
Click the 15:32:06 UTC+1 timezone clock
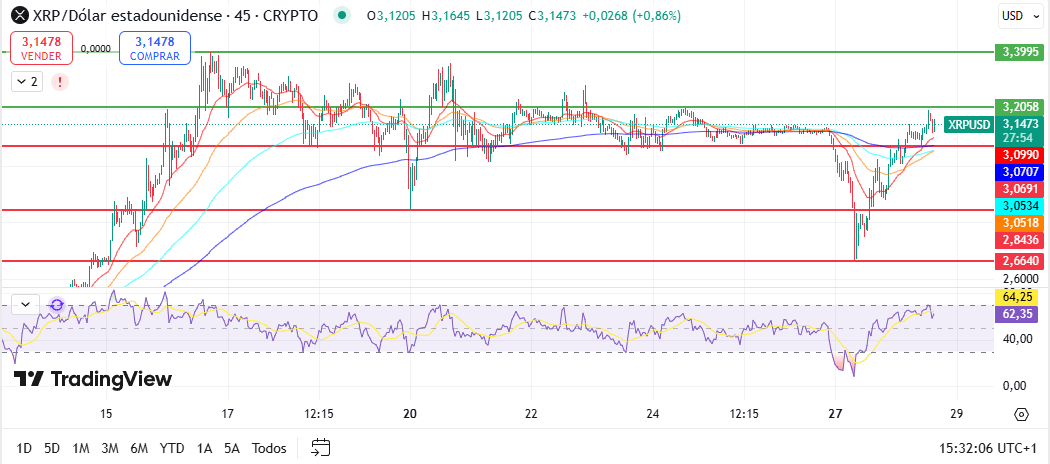(x=988, y=448)
